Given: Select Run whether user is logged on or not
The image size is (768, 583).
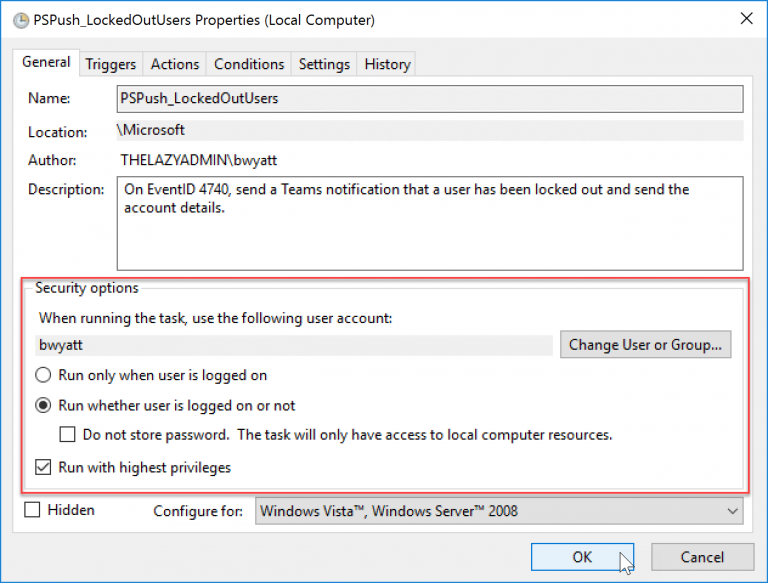Looking at the screenshot, I should 43,406.
